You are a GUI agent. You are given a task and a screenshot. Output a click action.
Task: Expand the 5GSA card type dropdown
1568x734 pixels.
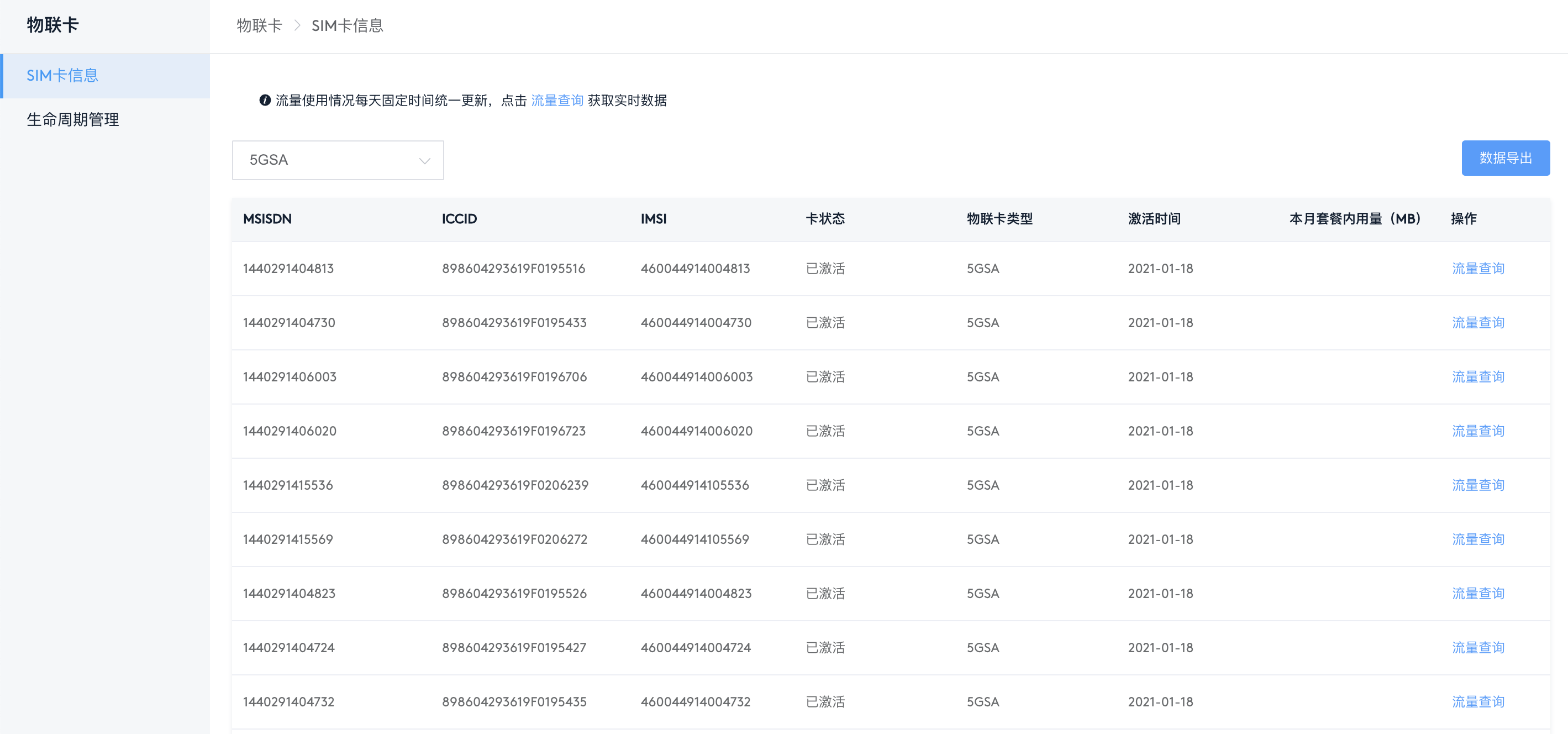pos(337,160)
